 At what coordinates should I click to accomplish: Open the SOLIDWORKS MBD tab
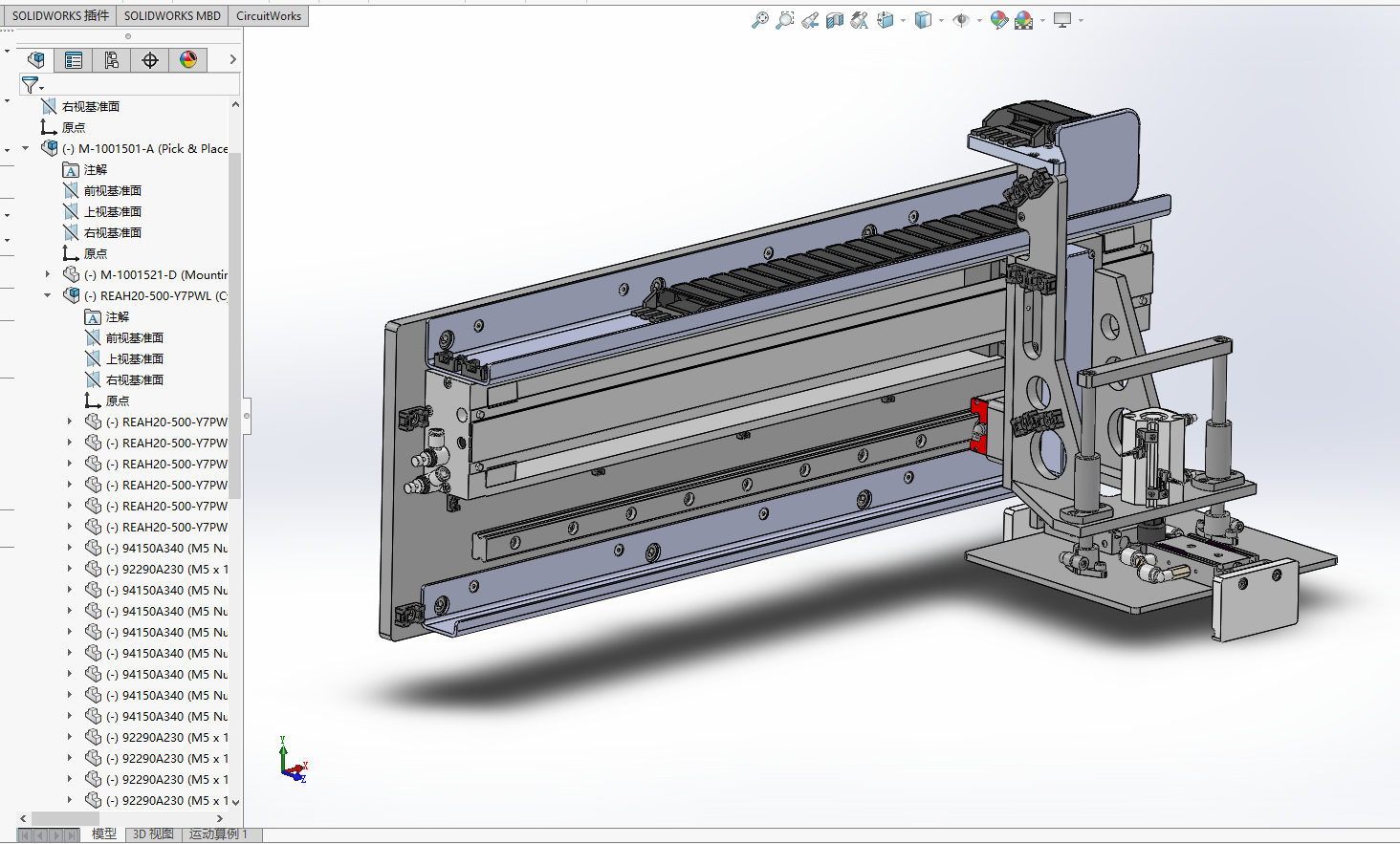tap(172, 15)
